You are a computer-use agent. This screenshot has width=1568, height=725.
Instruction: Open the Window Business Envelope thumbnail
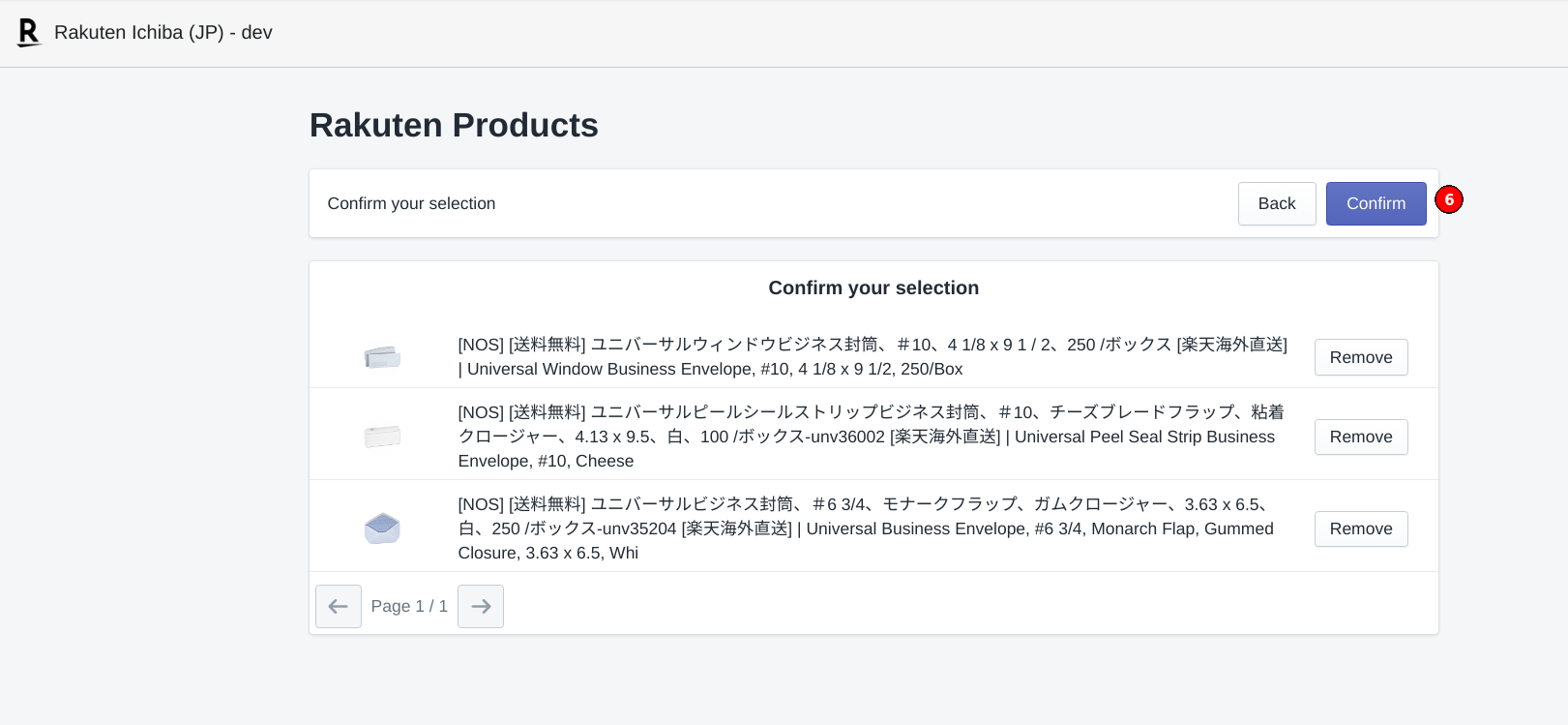click(382, 357)
